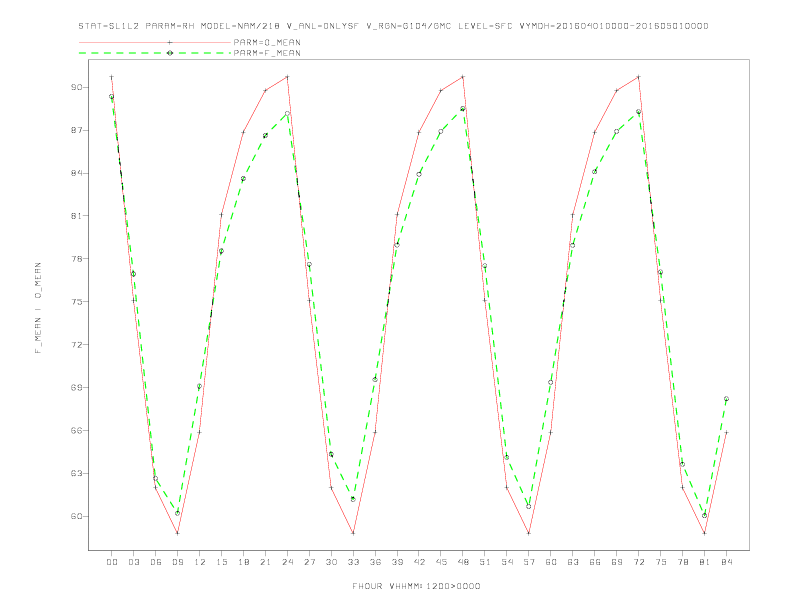792x612 pixels.
Task: Click y-axis tick label 72
Action: (77, 345)
